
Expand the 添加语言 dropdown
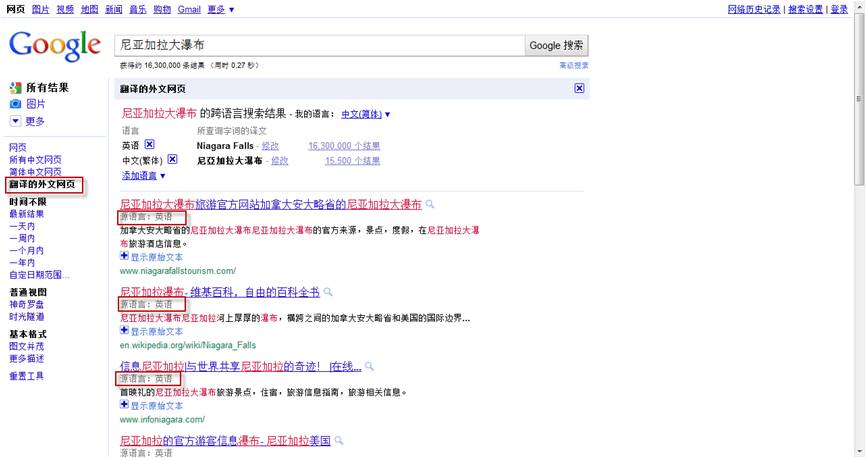[x=144, y=175]
